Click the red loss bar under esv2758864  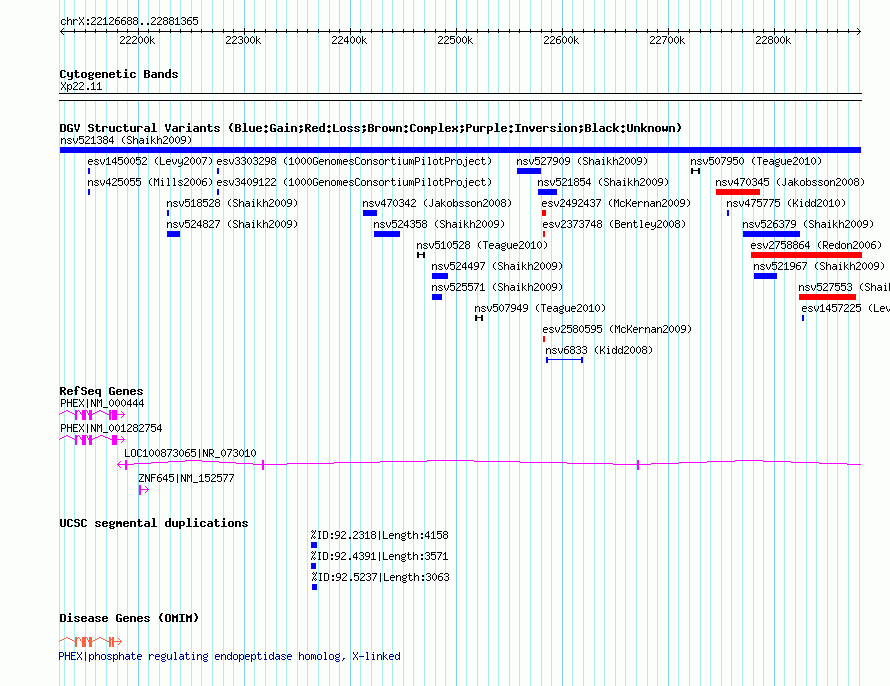click(806, 255)
